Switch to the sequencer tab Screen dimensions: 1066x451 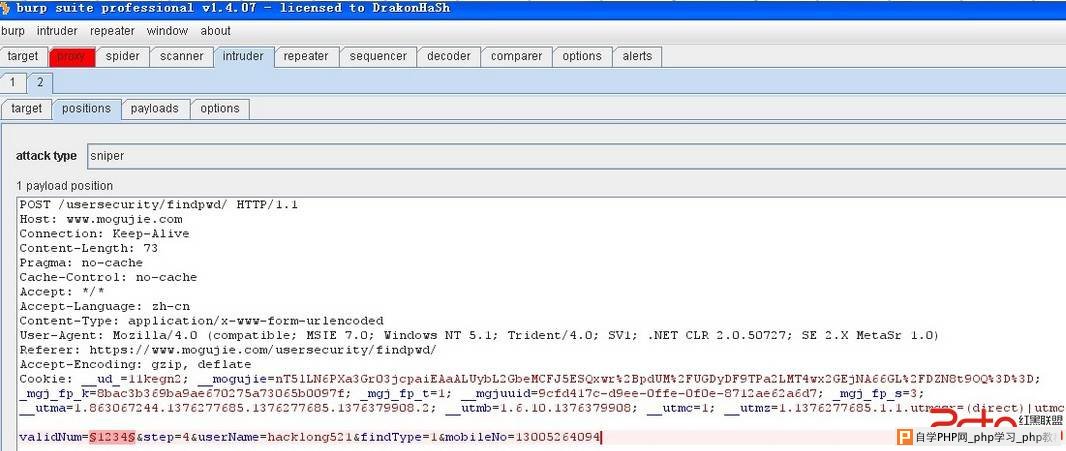click(378, 56)
